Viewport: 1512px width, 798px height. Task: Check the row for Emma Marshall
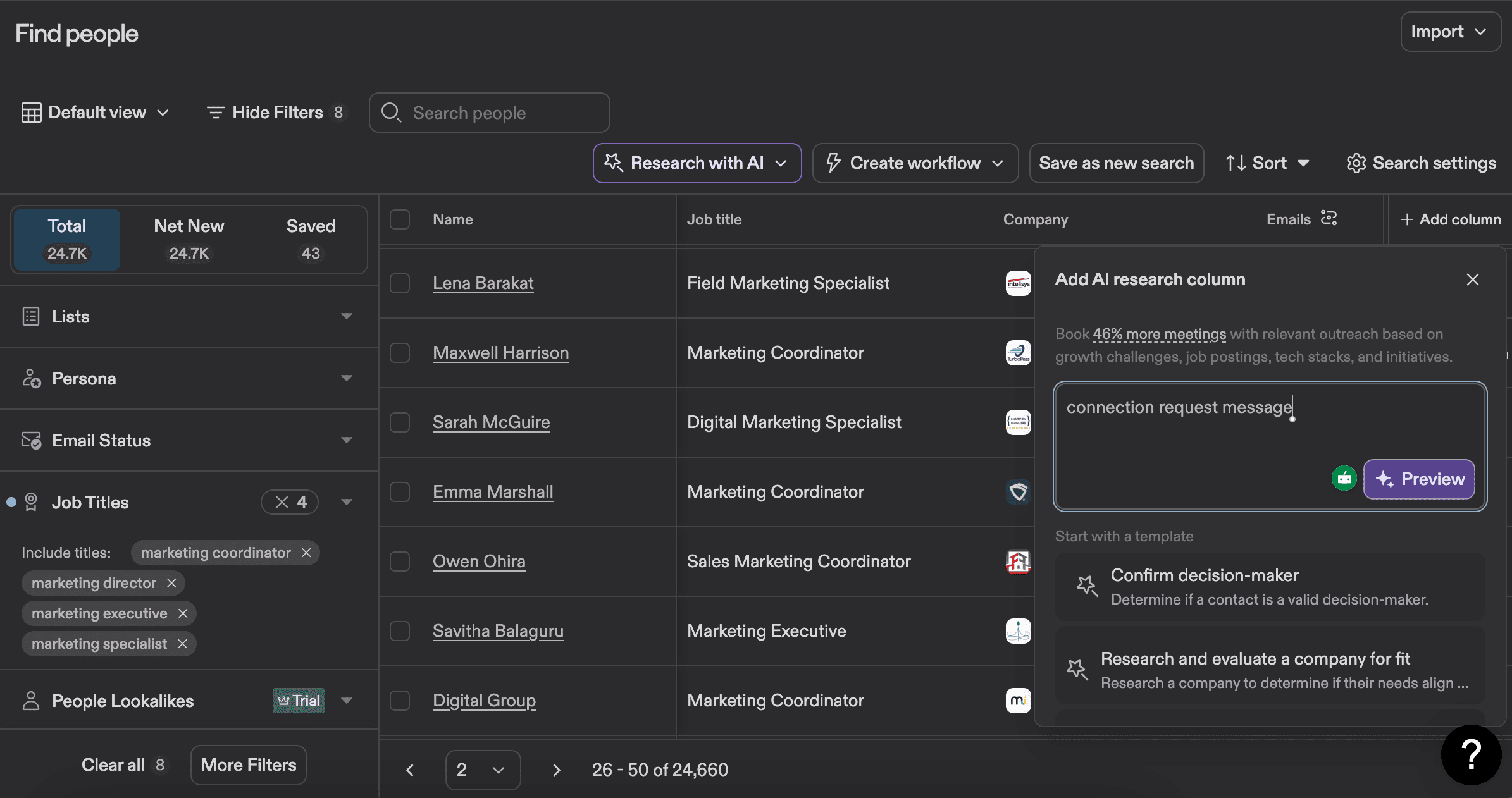[400, 492]
